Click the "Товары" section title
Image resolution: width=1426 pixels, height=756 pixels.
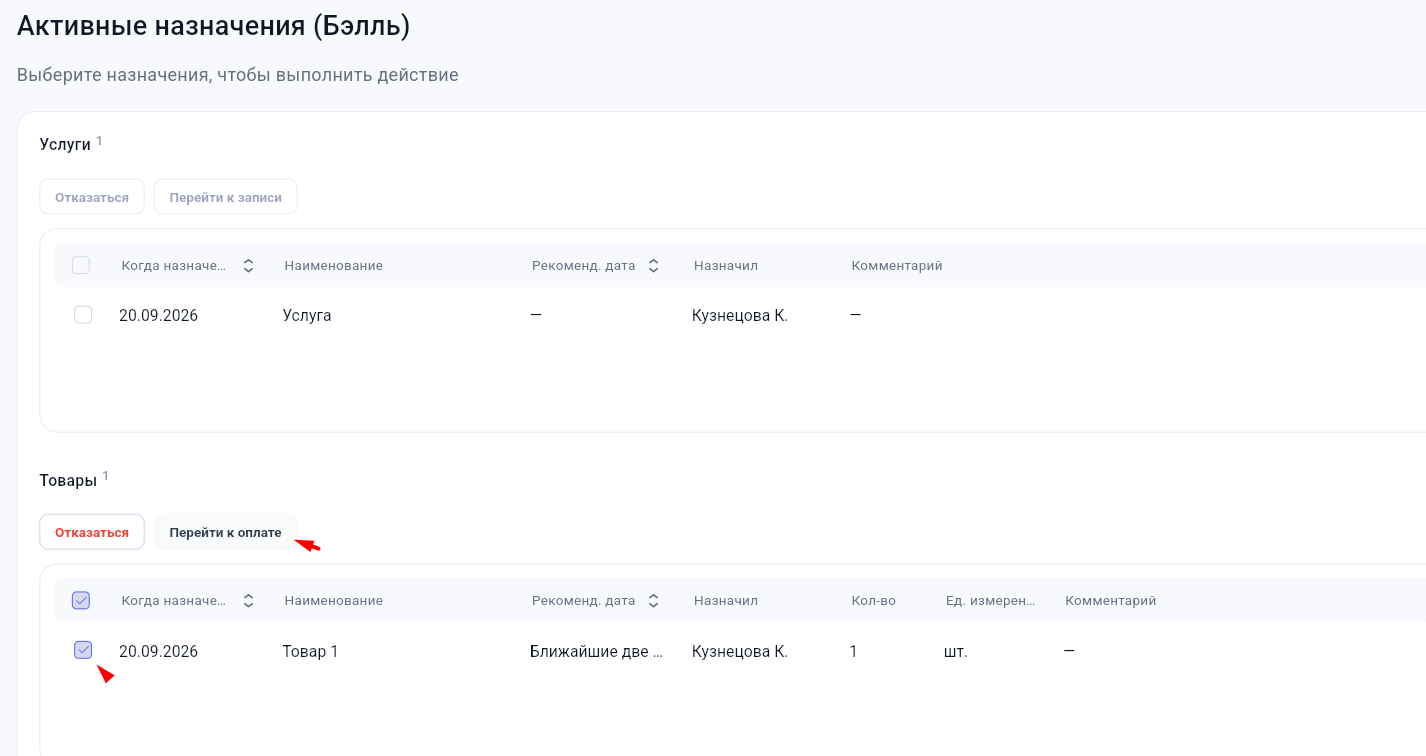point(68,481)
